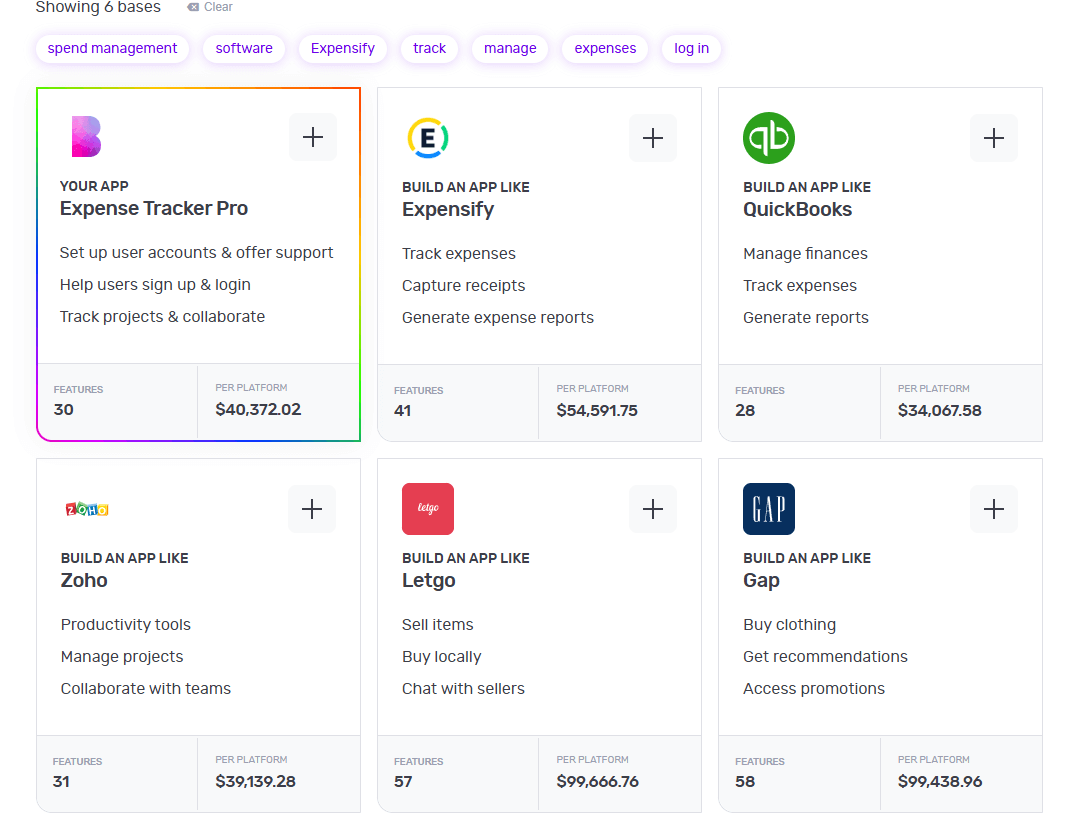Clear all selected filter tags
The width and height of the screenshot is (1092, 830).
[210, 7]
